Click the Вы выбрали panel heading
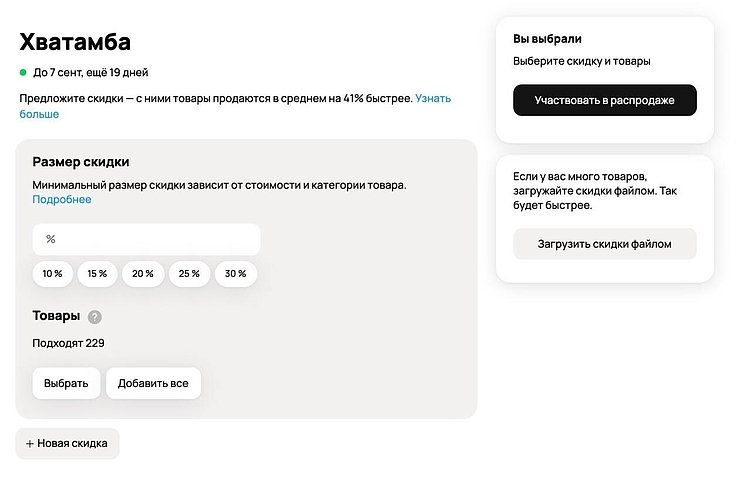Image resolution: width=751 pixels, height=481 pixels. (x=547, y=39)
